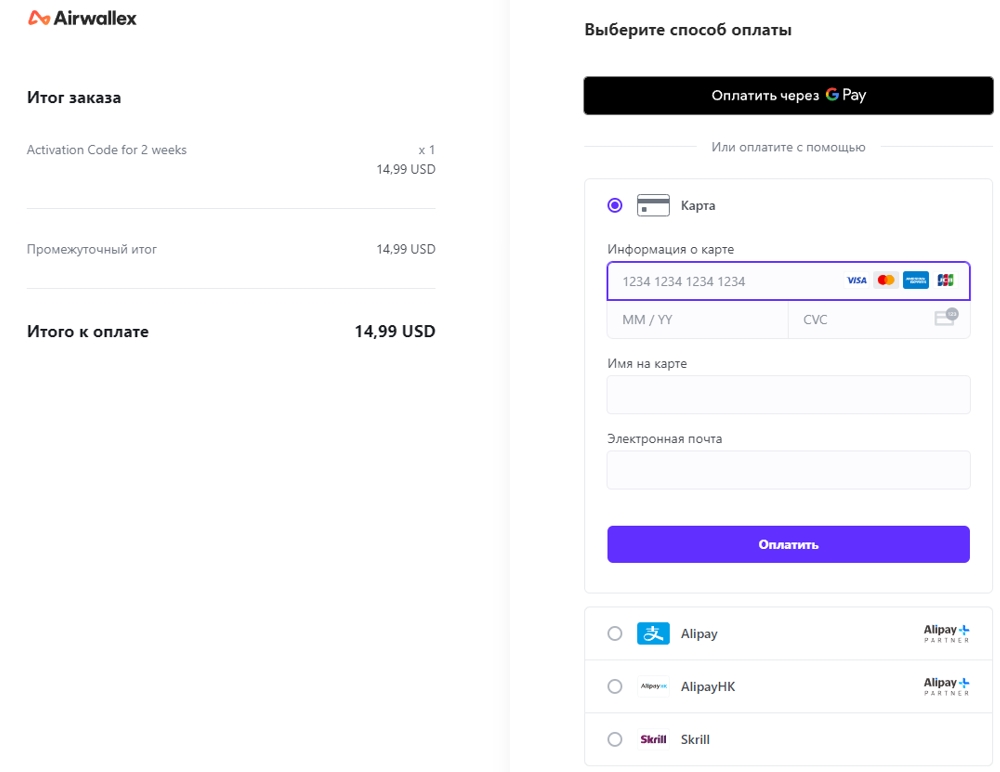Focus the CVC input field
The width and height of the screenshot is (1000, 772).
click(879, 320)
